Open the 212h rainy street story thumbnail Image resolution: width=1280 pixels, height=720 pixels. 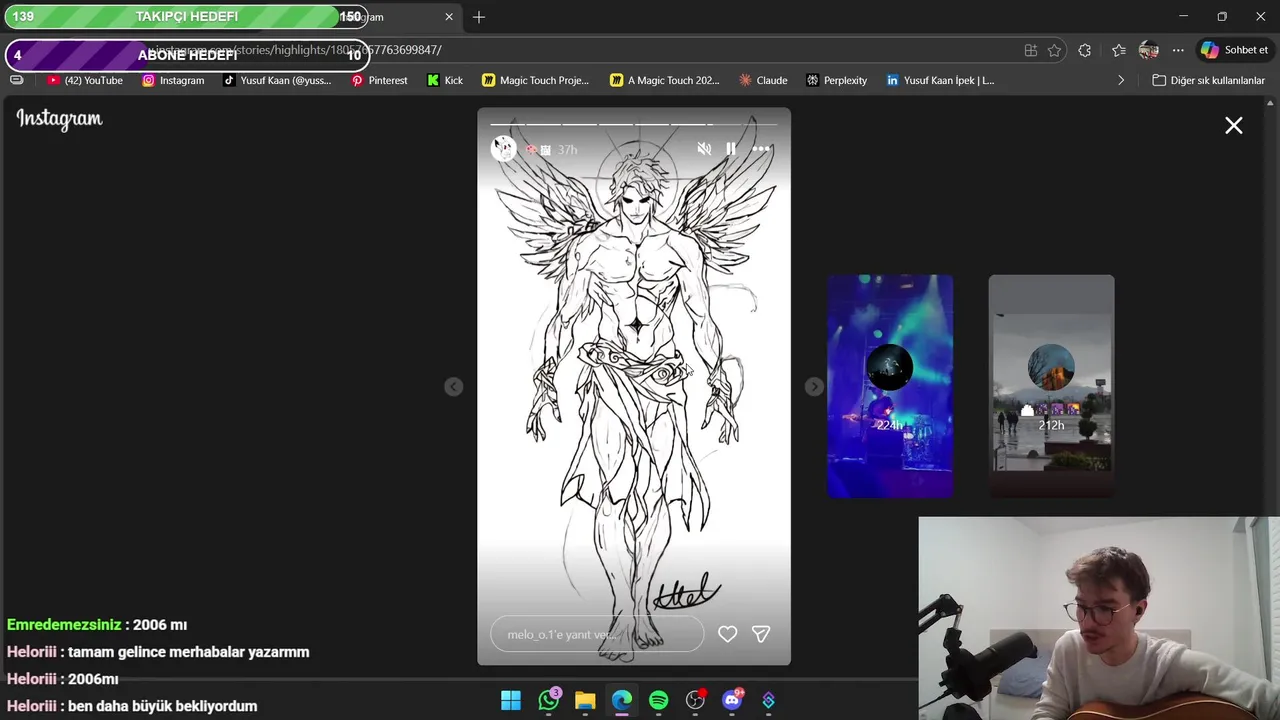click(1051, 386)
